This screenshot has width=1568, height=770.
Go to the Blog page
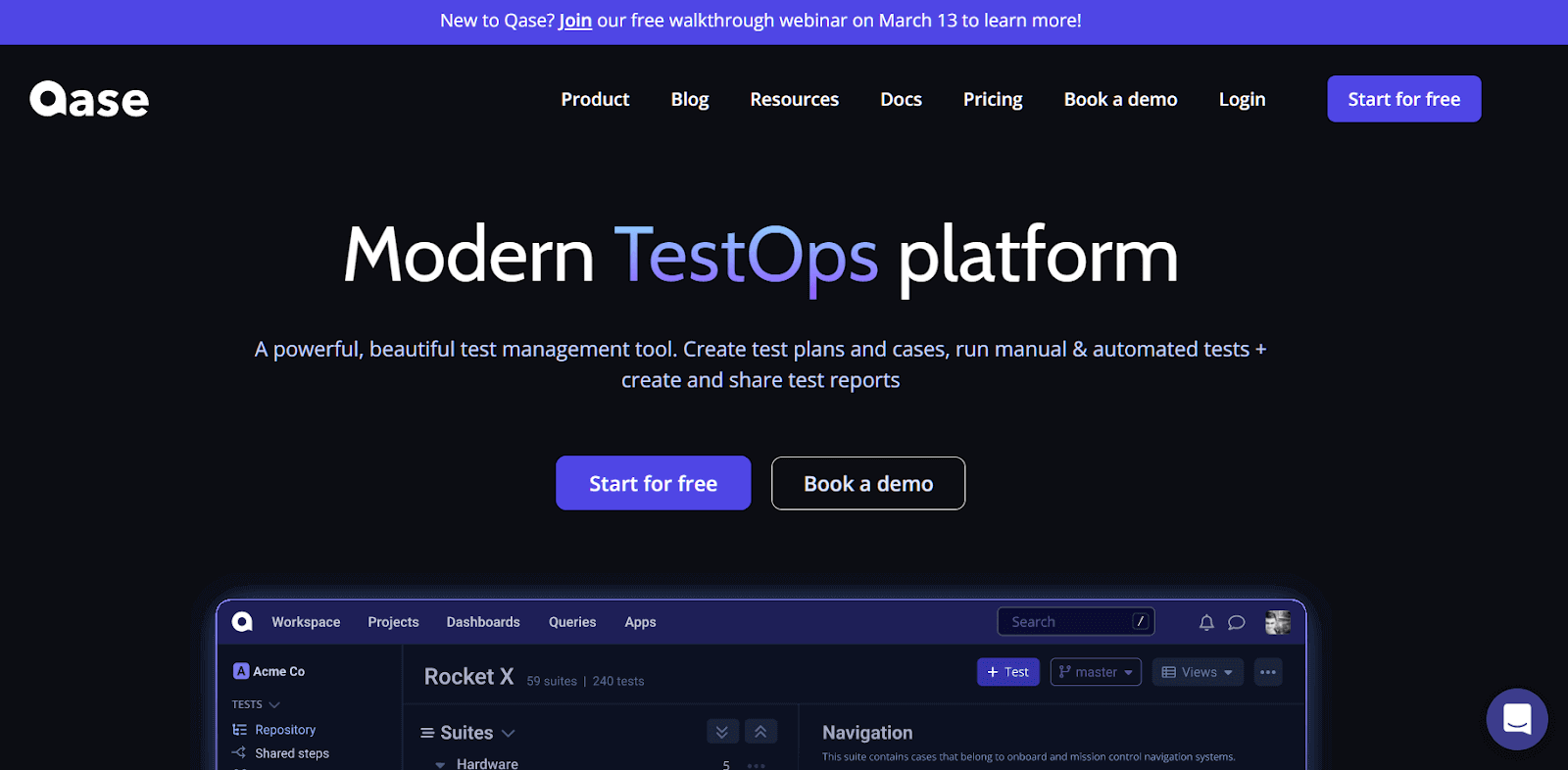point(690,99)
